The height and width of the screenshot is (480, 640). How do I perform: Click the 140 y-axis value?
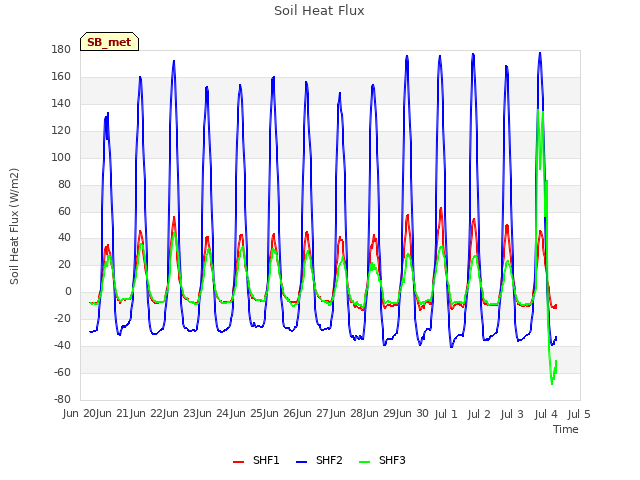61,103
